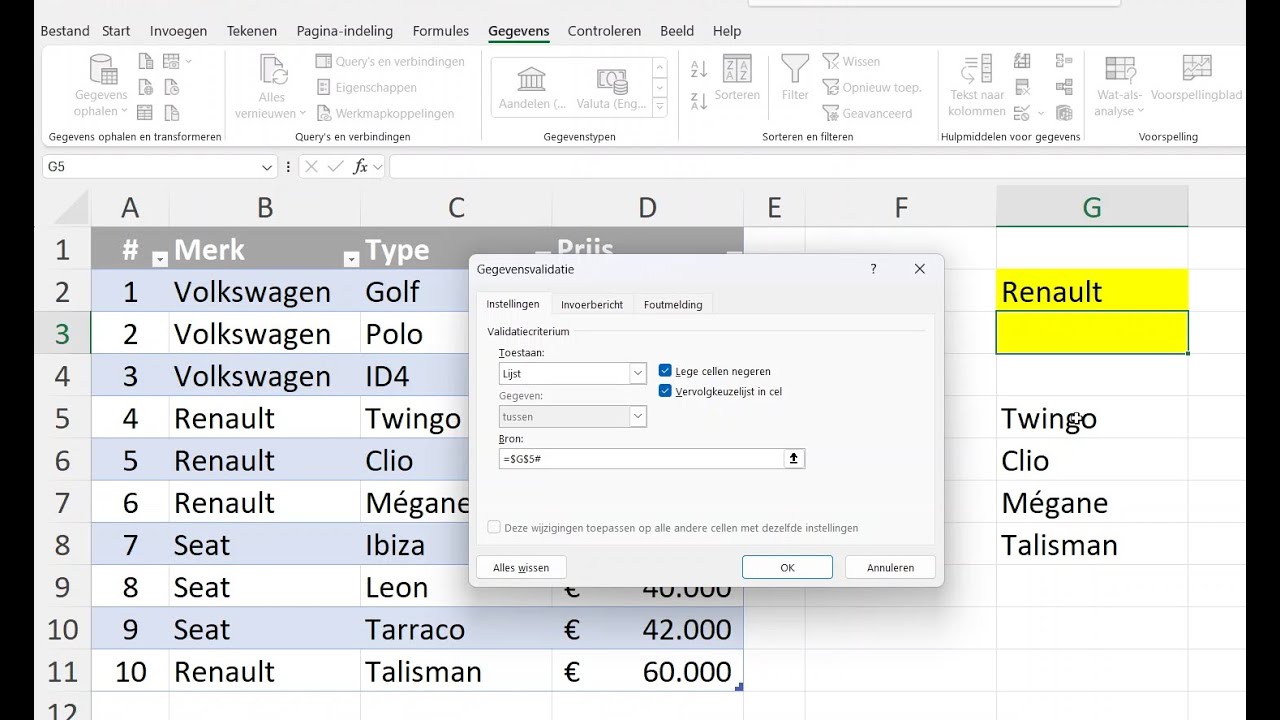
Task: Click the Talisman cell in column G
Action: [1092, 545]
